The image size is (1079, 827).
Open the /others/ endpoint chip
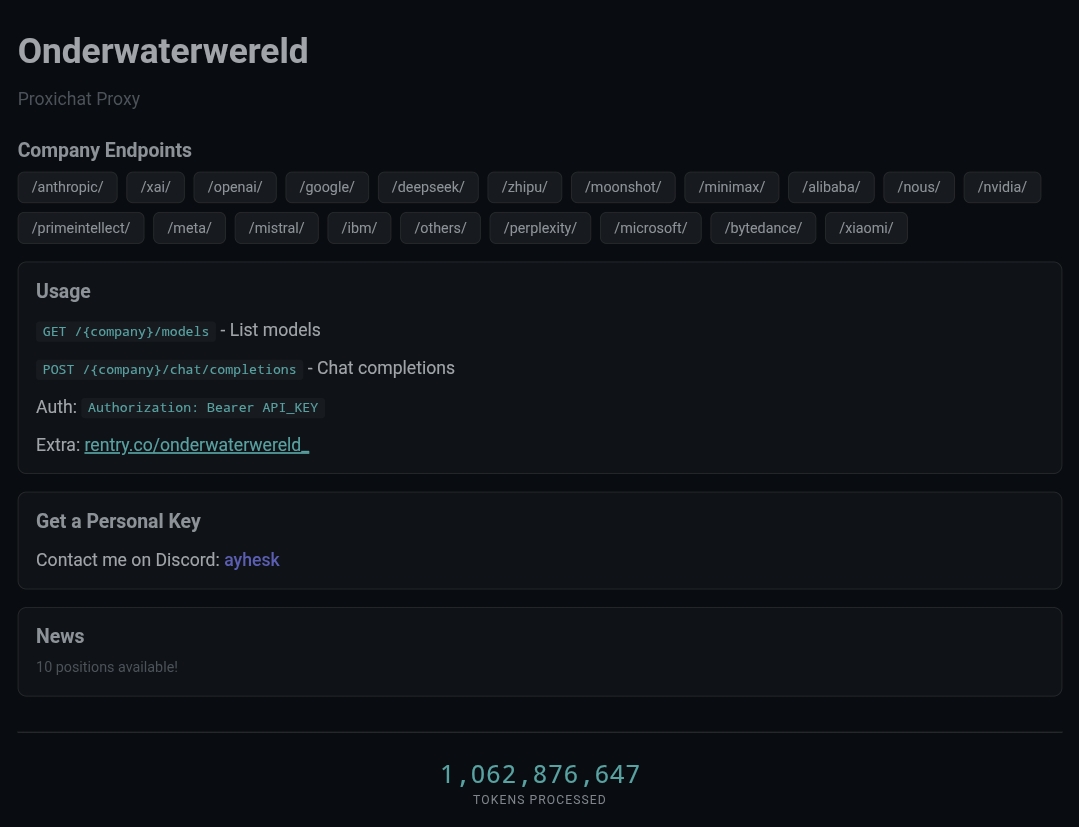pyautogui.click(x=440, y=228)
